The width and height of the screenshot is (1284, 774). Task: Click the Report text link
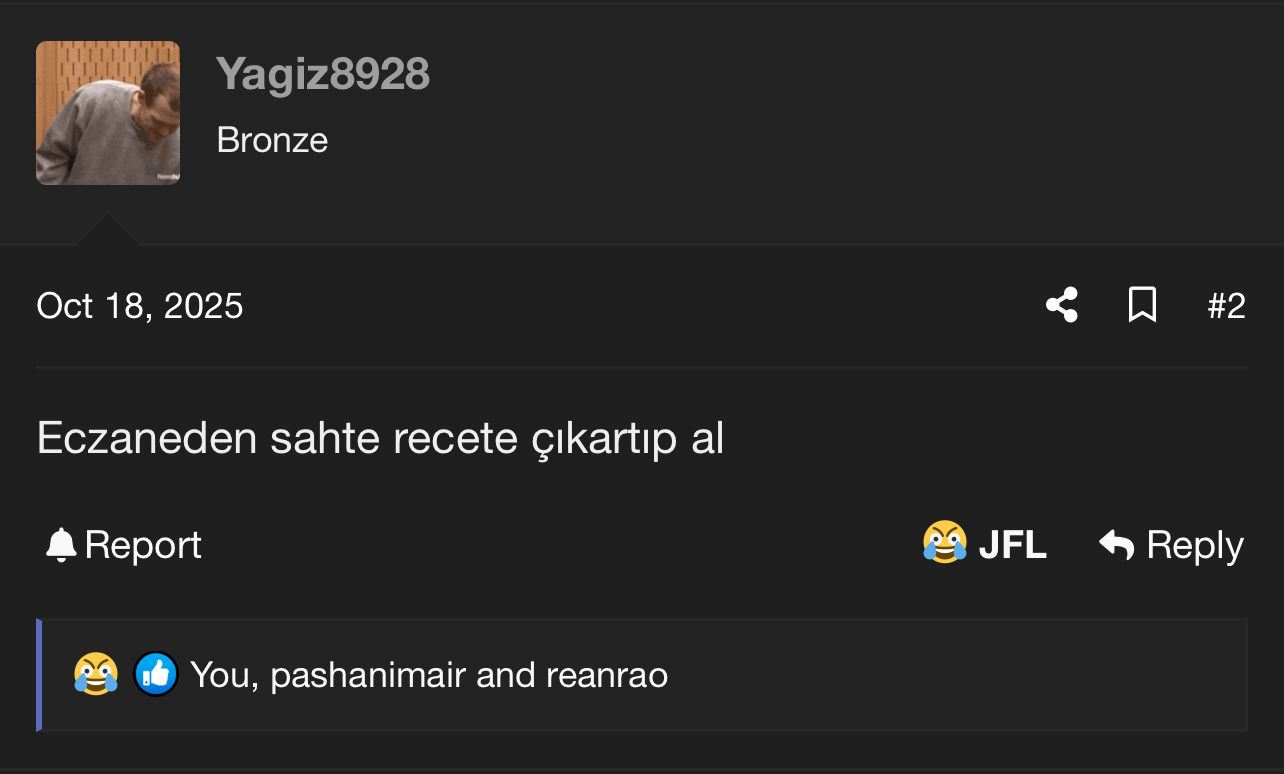(x=143, y=545)
